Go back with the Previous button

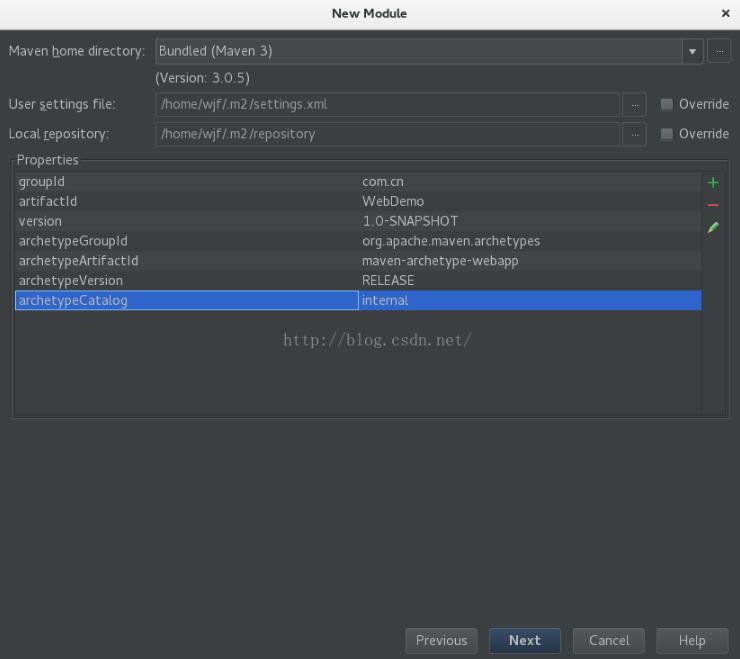pos(441,641)
